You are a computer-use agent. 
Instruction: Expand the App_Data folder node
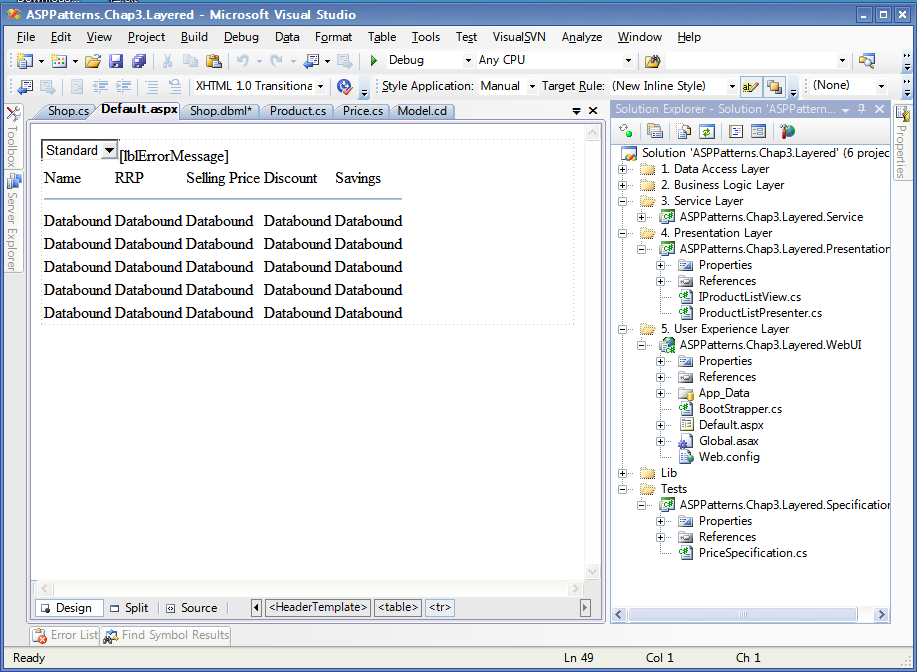pyautogui.click(x=660, y=394)
